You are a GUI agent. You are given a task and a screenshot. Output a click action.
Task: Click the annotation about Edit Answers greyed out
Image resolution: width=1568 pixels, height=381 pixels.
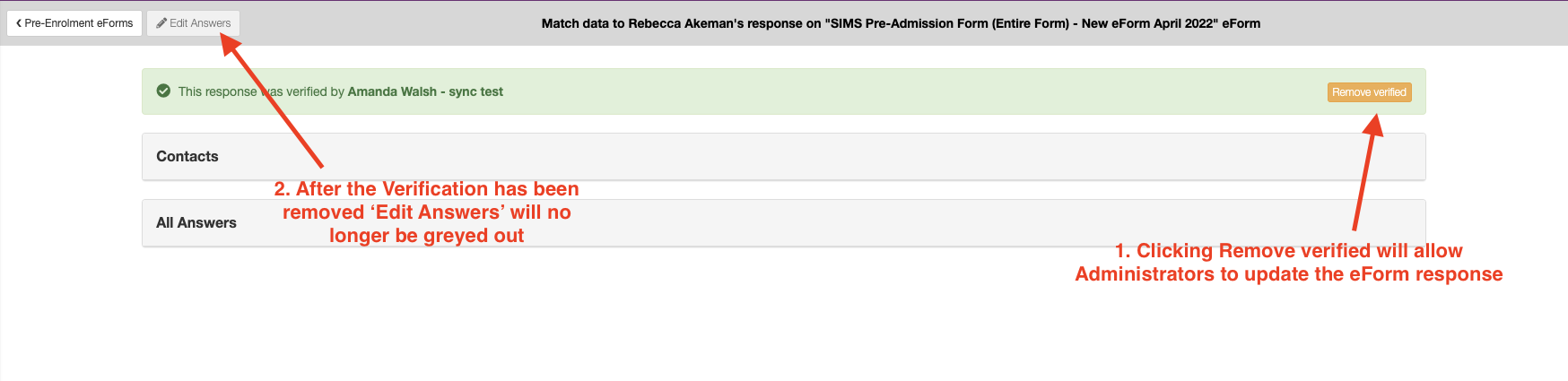click(427, 212)
